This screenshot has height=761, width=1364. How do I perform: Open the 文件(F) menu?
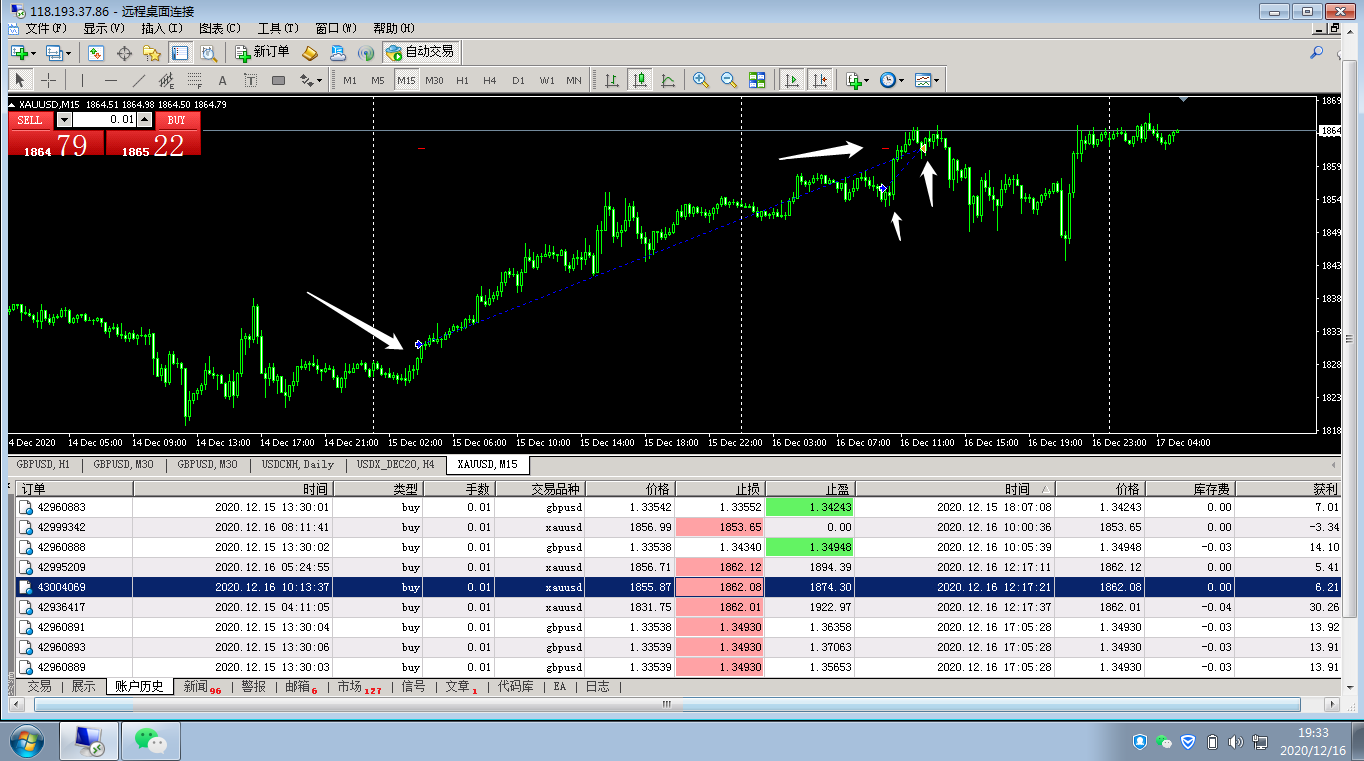46,28
